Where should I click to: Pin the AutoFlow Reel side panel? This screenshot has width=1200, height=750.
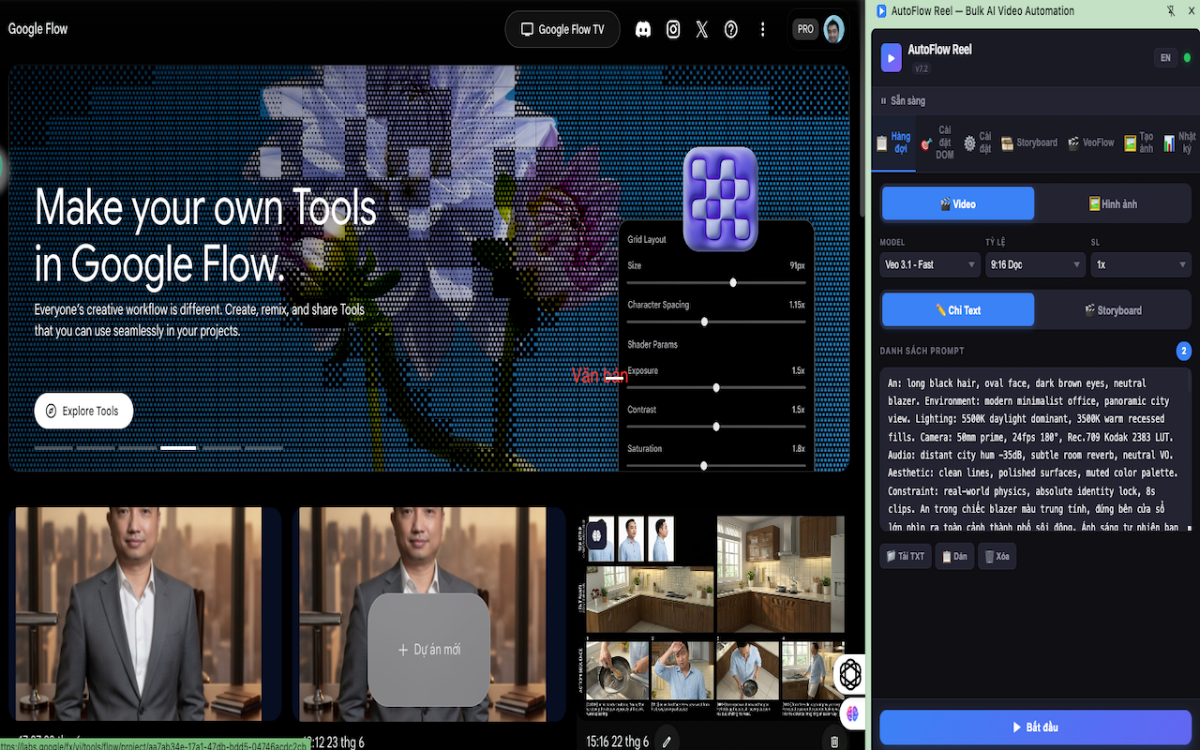(x=1171, y=11)
